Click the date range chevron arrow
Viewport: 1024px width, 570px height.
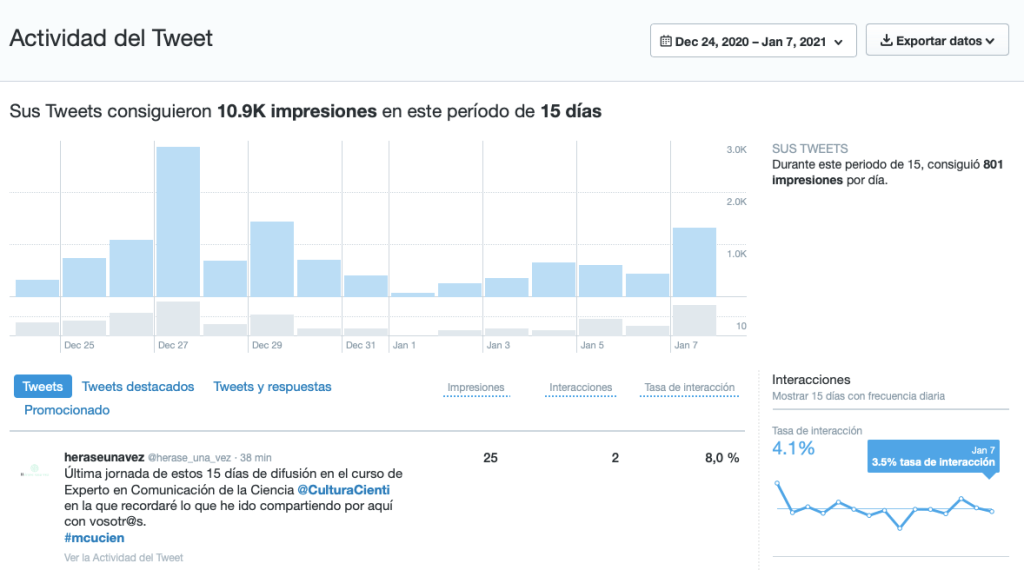pos(838,42)
